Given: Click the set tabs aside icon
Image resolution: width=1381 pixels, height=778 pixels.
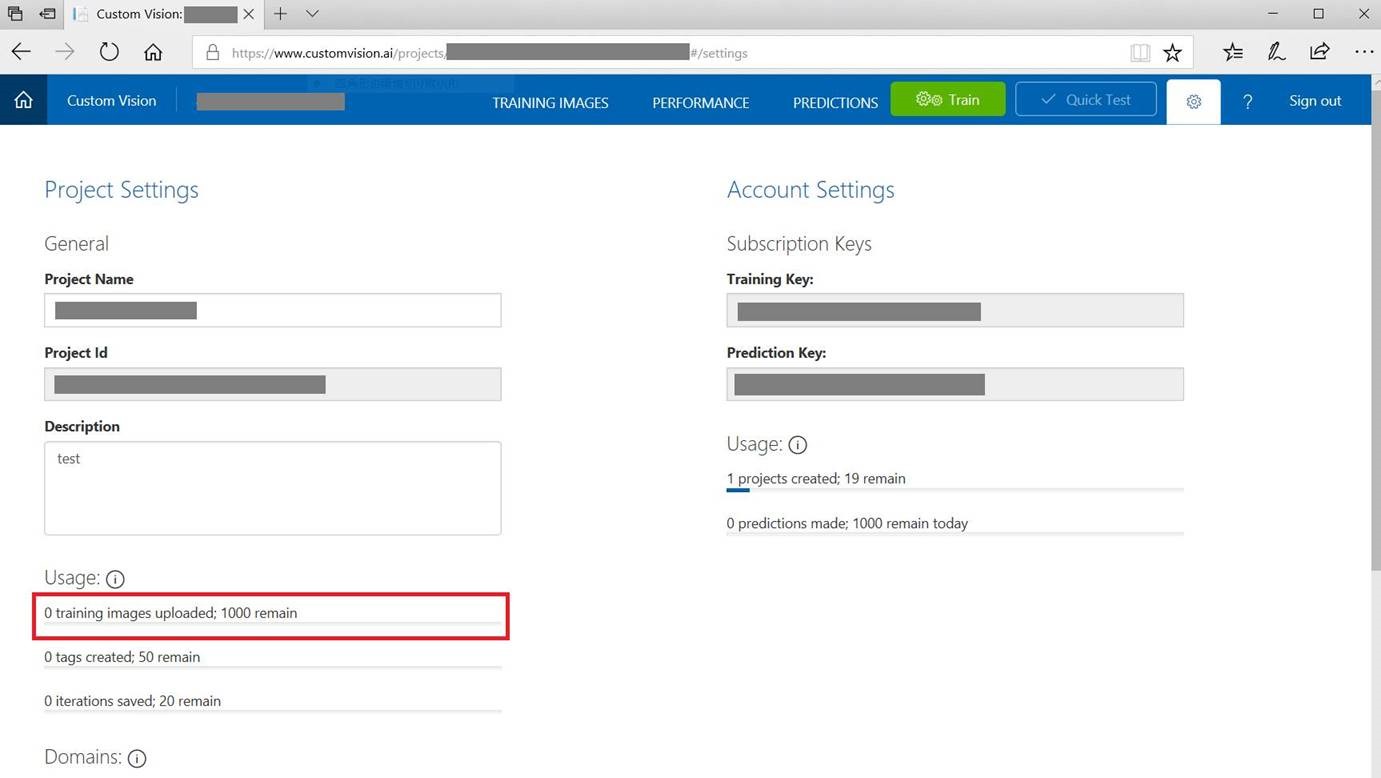Looking at the screenshot, I should (x=47, y=14).
